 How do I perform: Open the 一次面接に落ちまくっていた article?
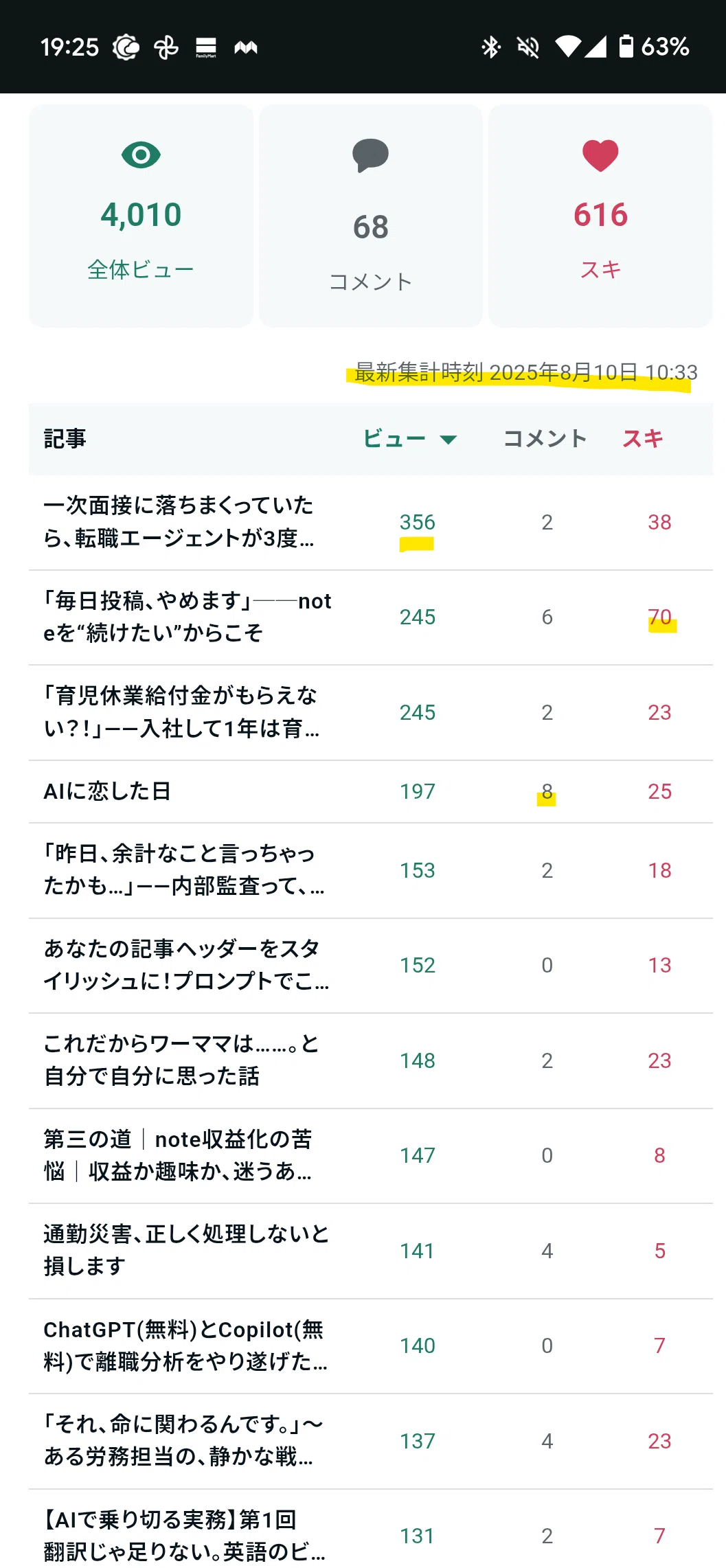coord(371,522)
